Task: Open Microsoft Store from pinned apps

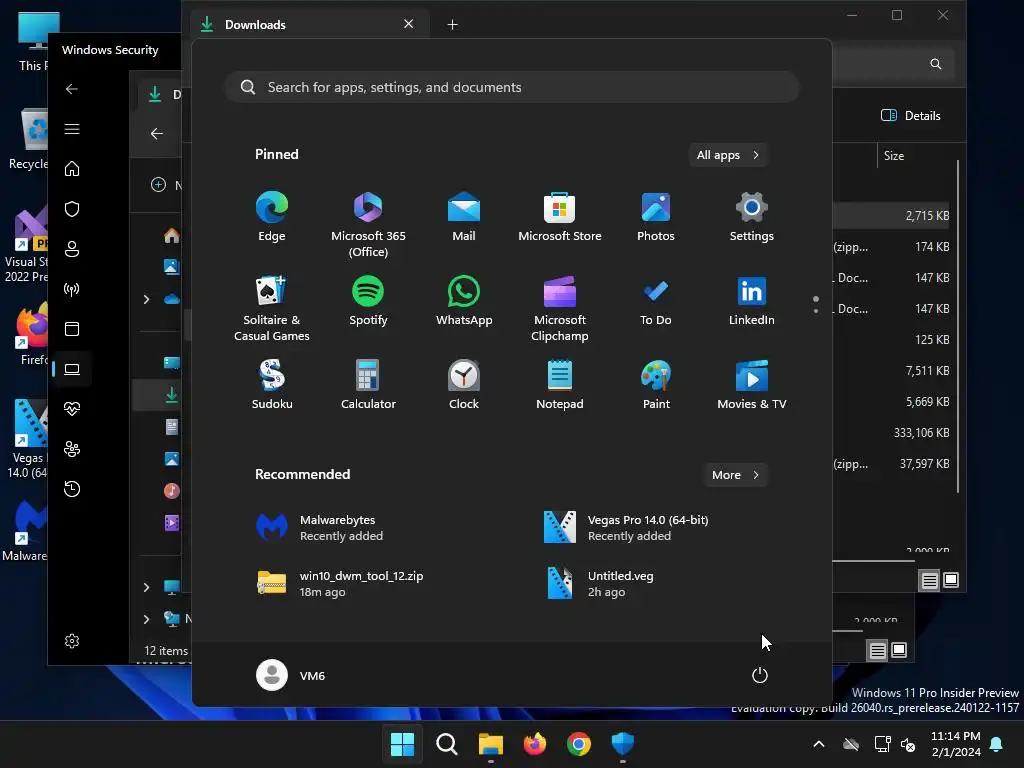Action: (x=560, y=217)
